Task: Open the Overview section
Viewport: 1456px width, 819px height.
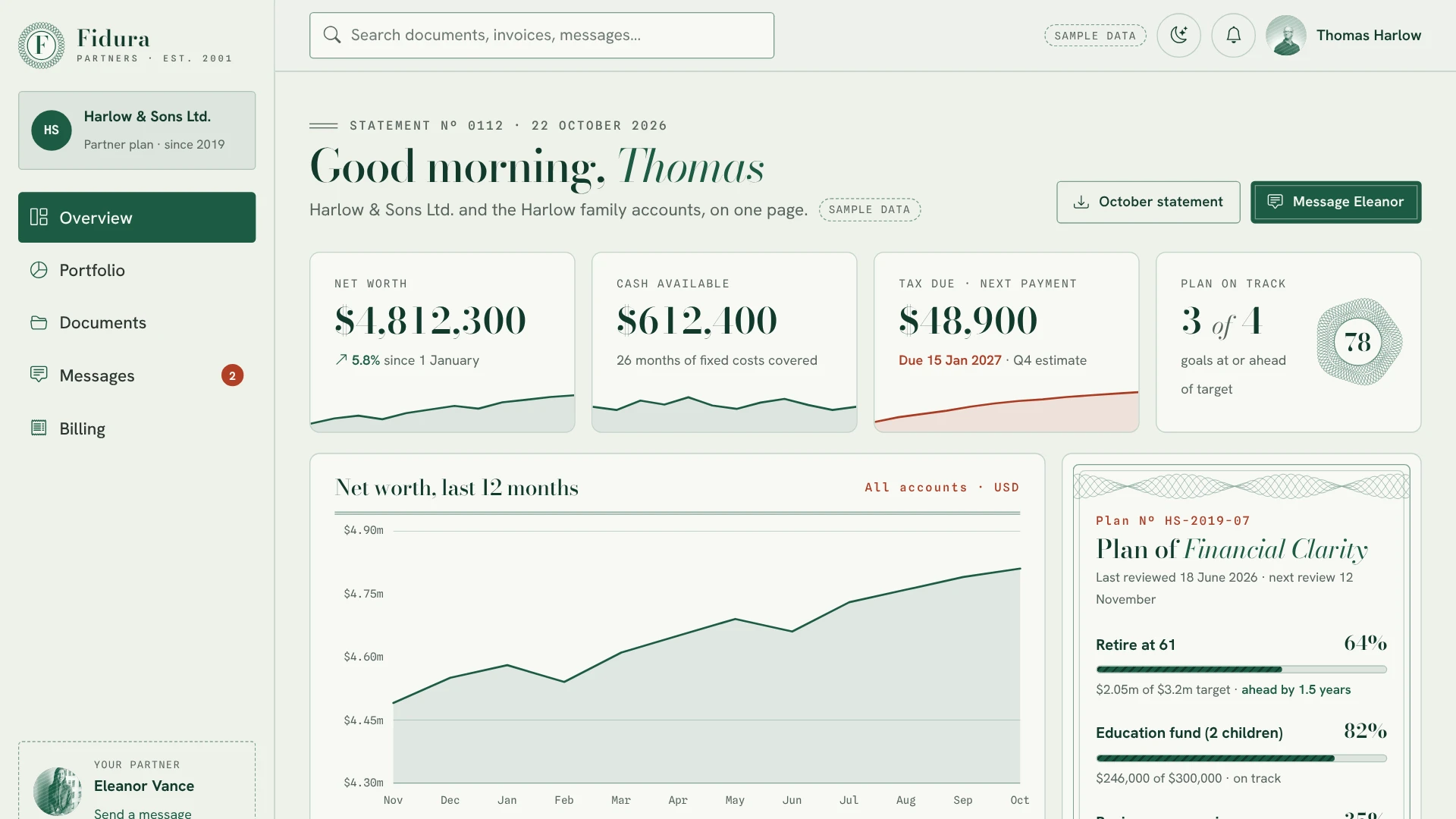Action: [x=136, y=218]
